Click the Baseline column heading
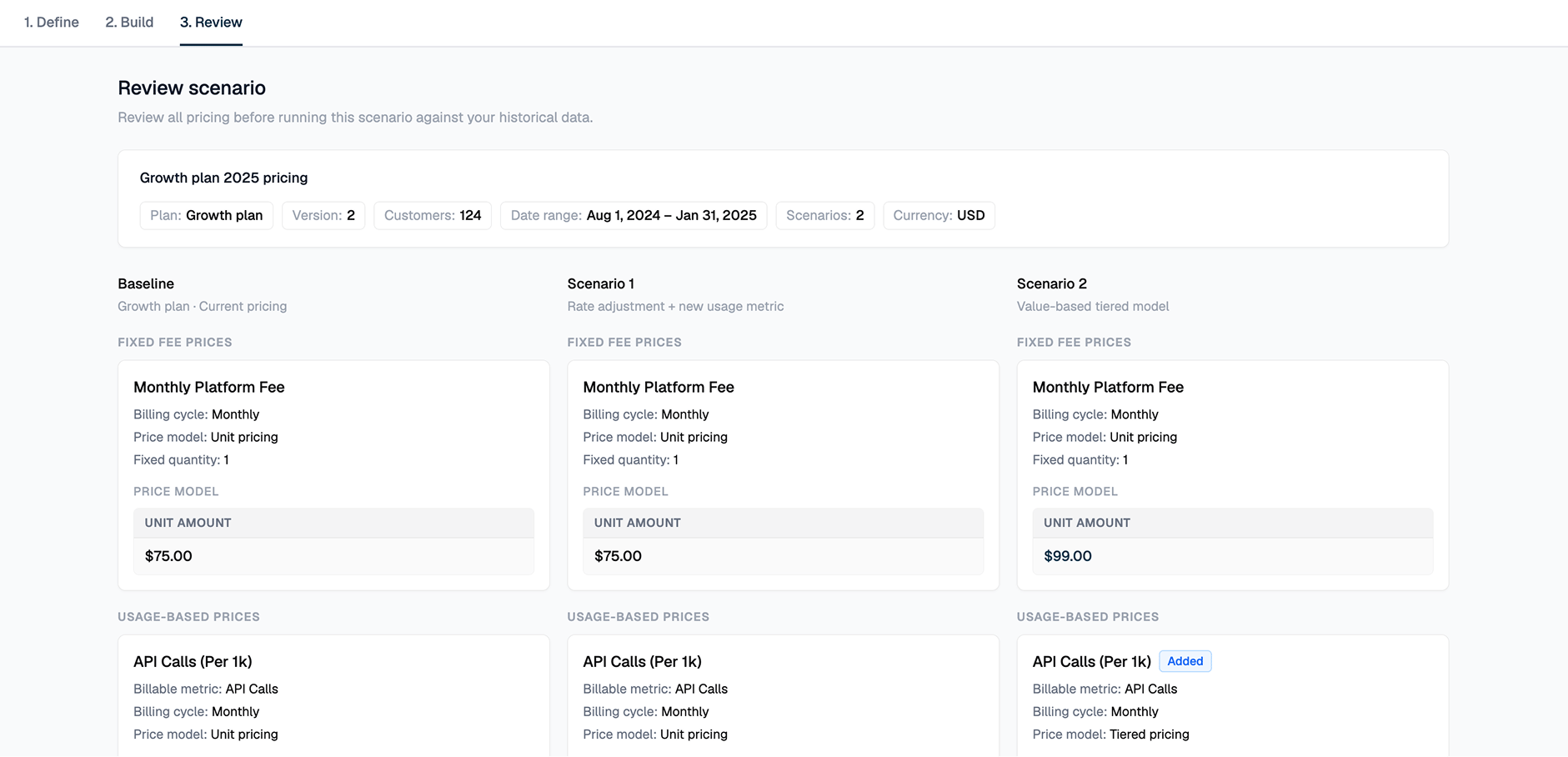This screenshot has height=757, width=1568. (146, 283)
